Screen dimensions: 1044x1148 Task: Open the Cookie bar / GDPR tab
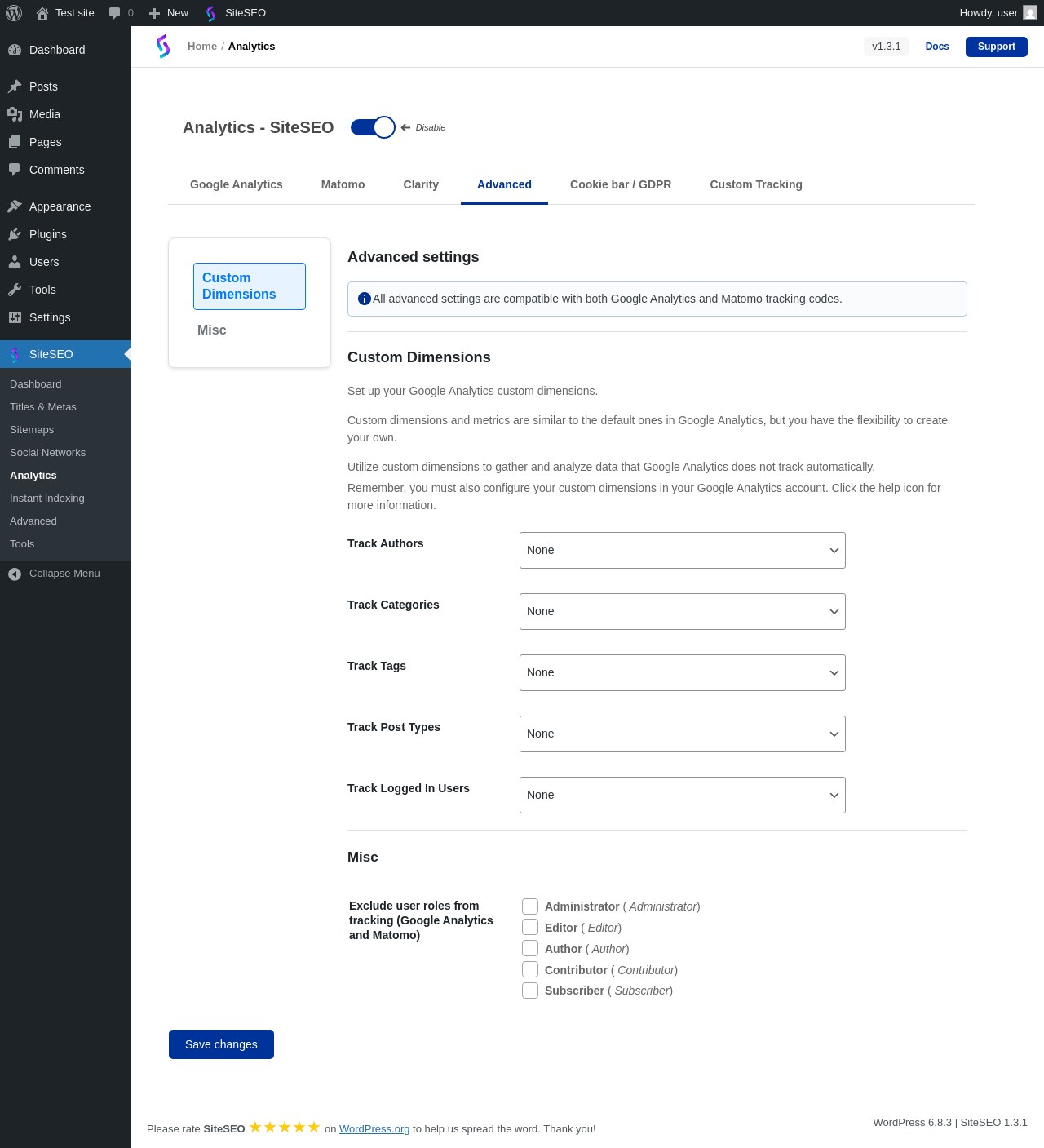[621, 184]
